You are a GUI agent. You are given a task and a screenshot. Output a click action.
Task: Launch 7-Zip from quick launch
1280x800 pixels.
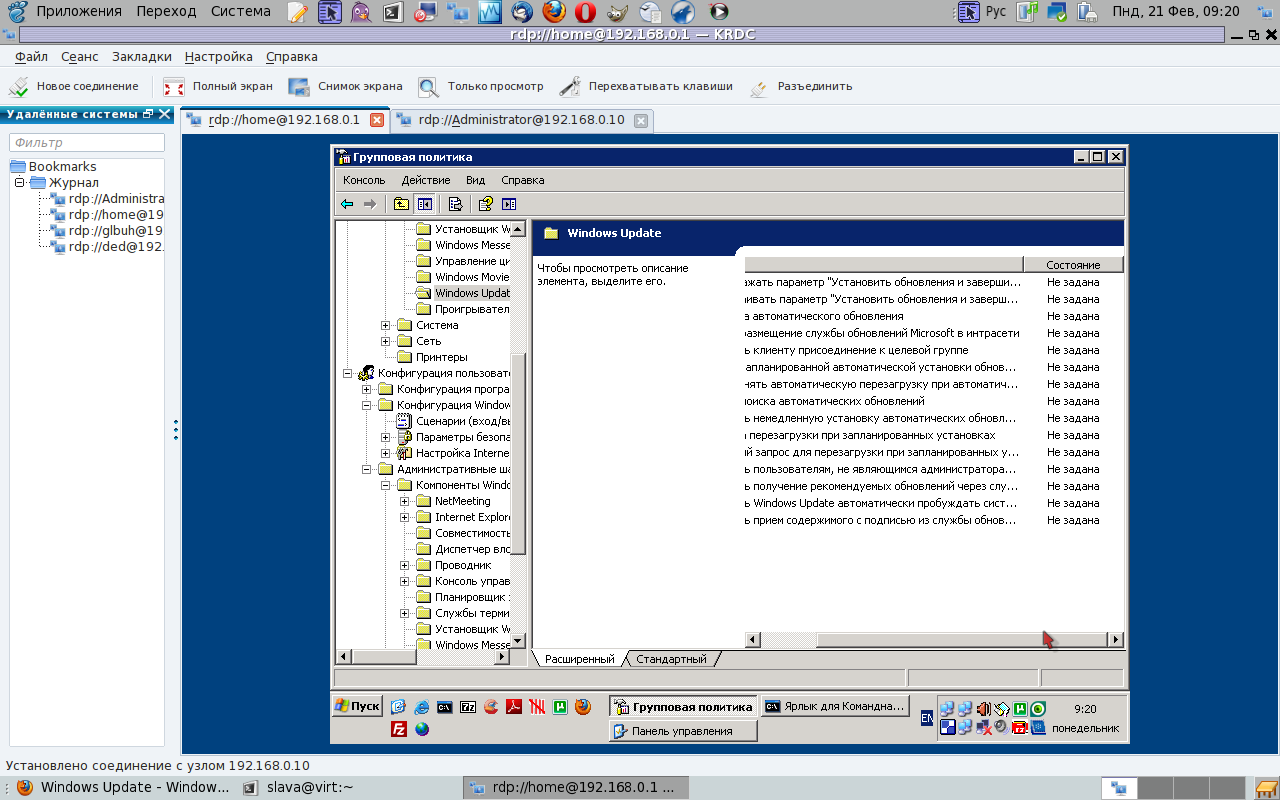tap(468, 707)
